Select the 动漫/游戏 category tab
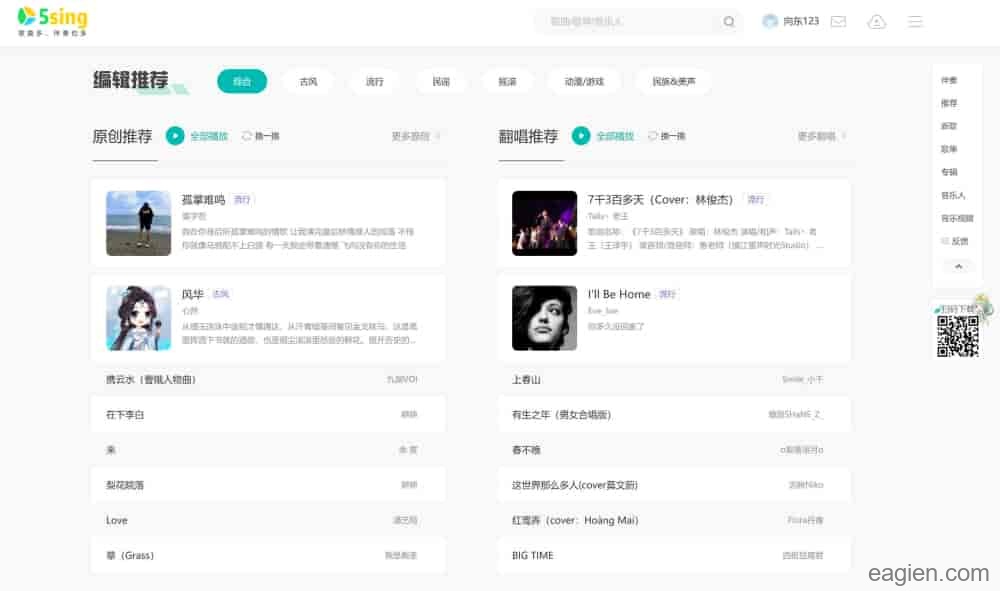1000x591 pixels. (584, 82)
